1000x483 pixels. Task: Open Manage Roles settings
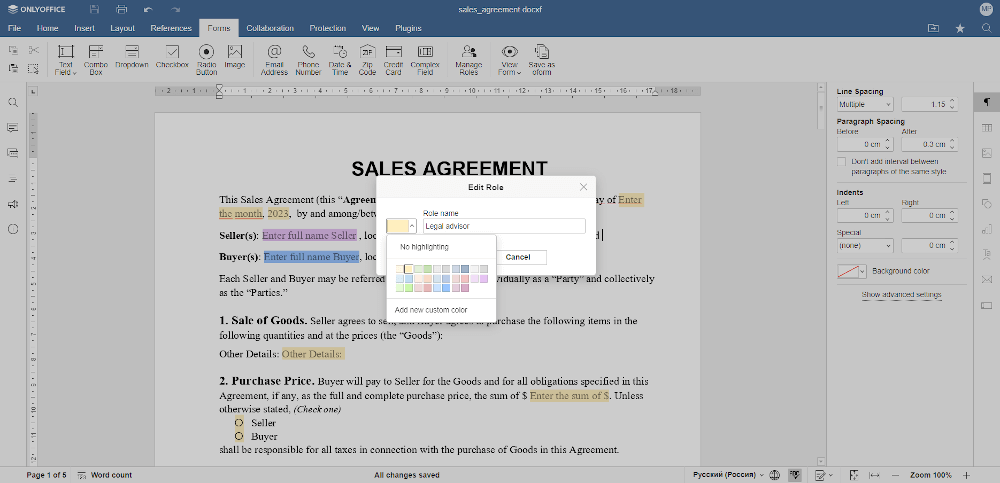pyautogui.click(x=468, y=55)
